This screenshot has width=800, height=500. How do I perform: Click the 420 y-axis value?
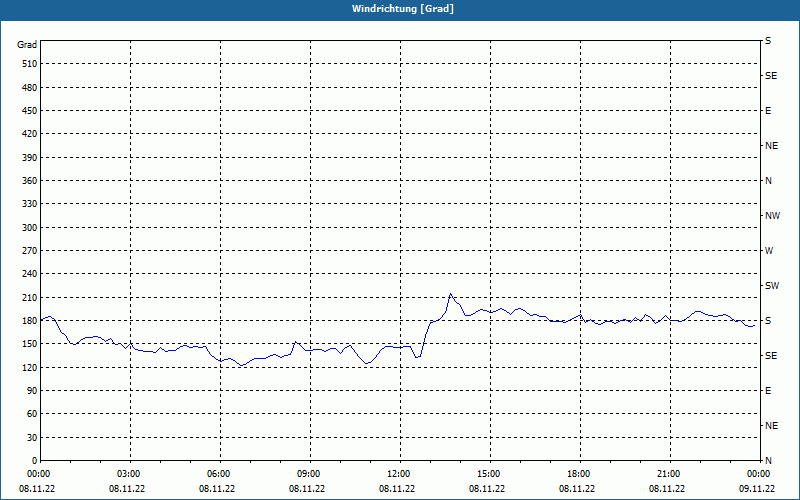pos(30,134)
